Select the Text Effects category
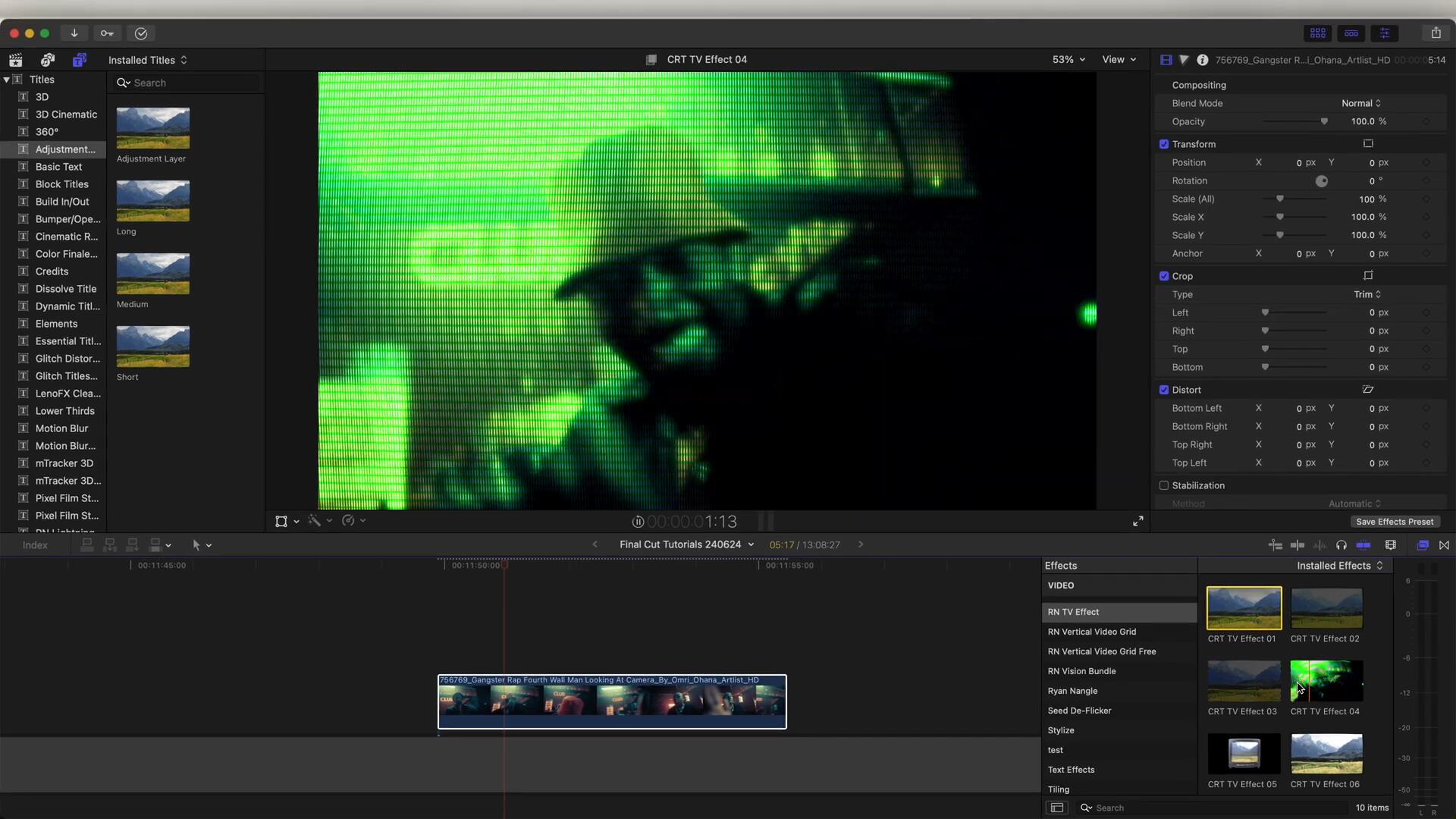 click(x=1071, y=769)
